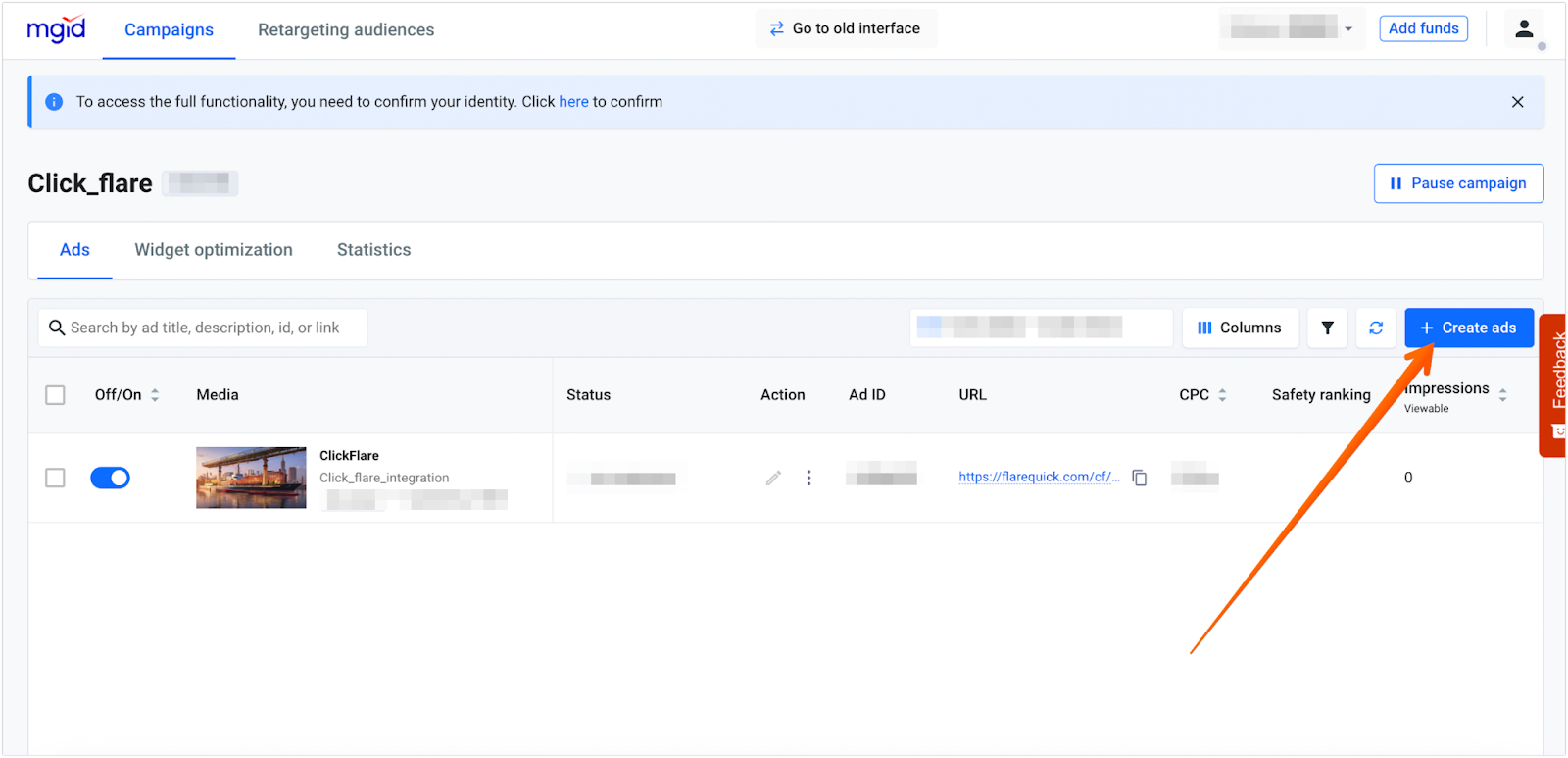The height and width of the screenshot is (758, 1568).
Task: Open the ClickFlare ad thumbnail image
Action: click(x=251, y=478)
